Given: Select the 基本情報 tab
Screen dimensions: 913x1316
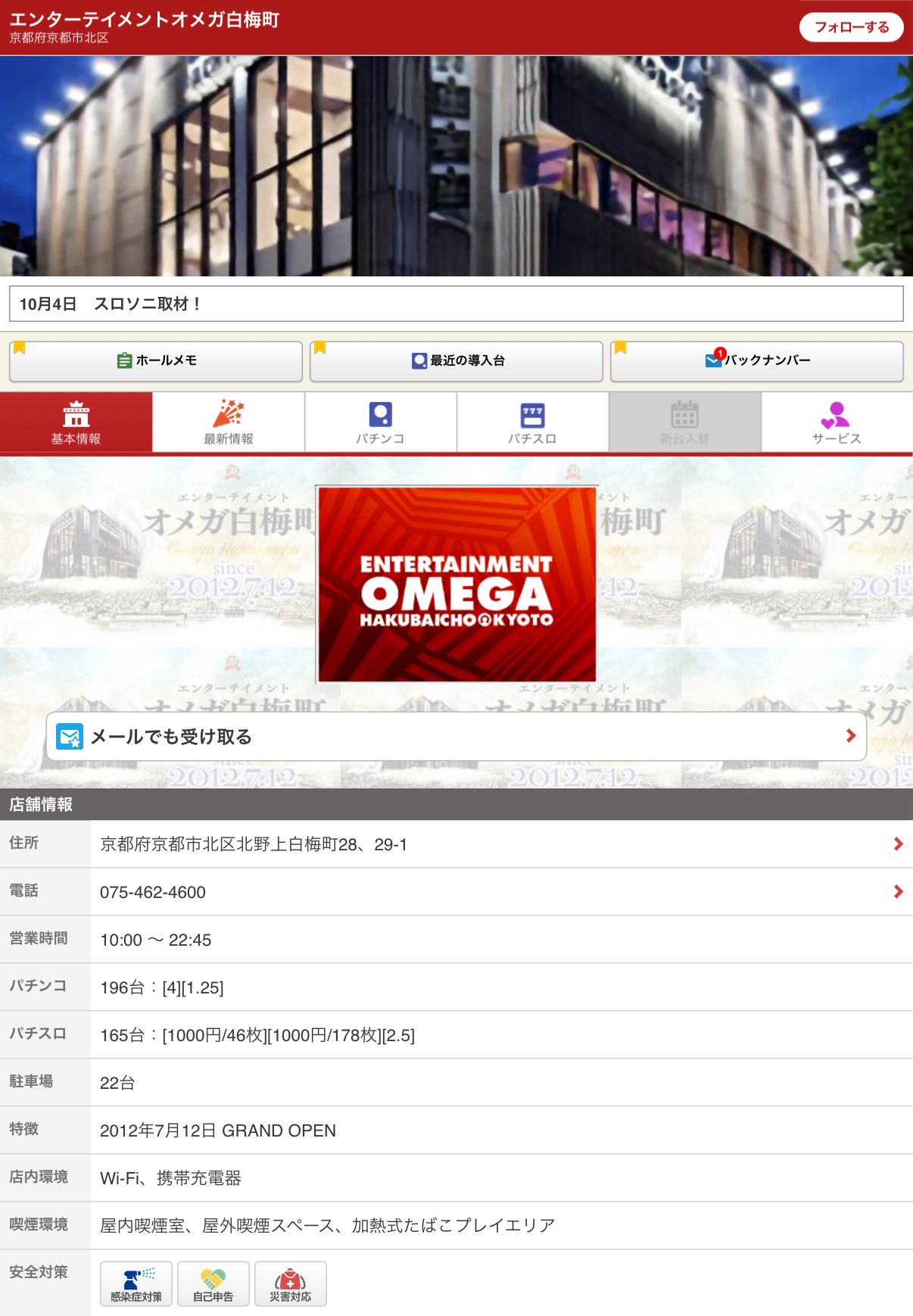Looking at the screenshot, I should click(76, 423).
